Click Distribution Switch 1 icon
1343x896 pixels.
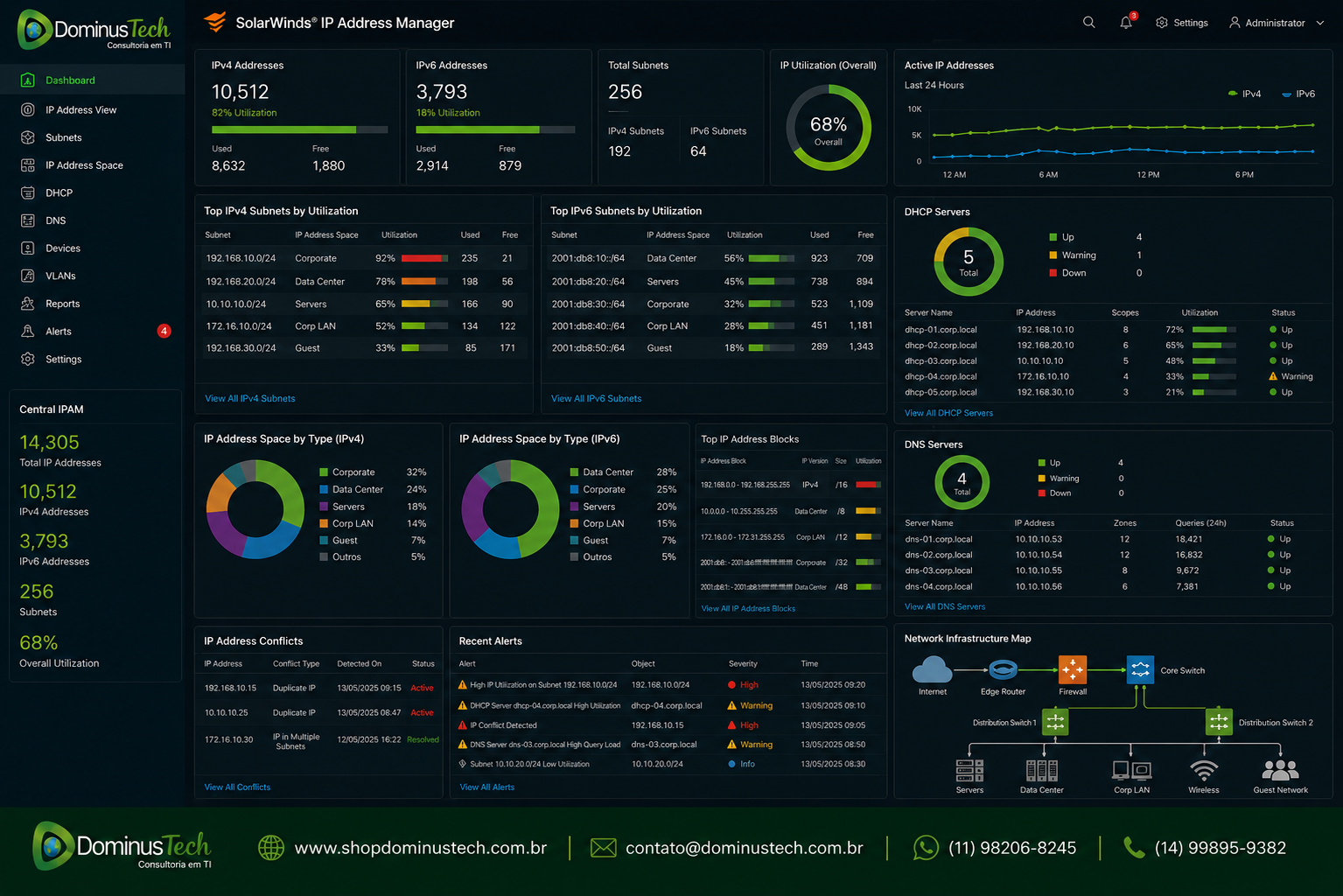coord(1055,722)
